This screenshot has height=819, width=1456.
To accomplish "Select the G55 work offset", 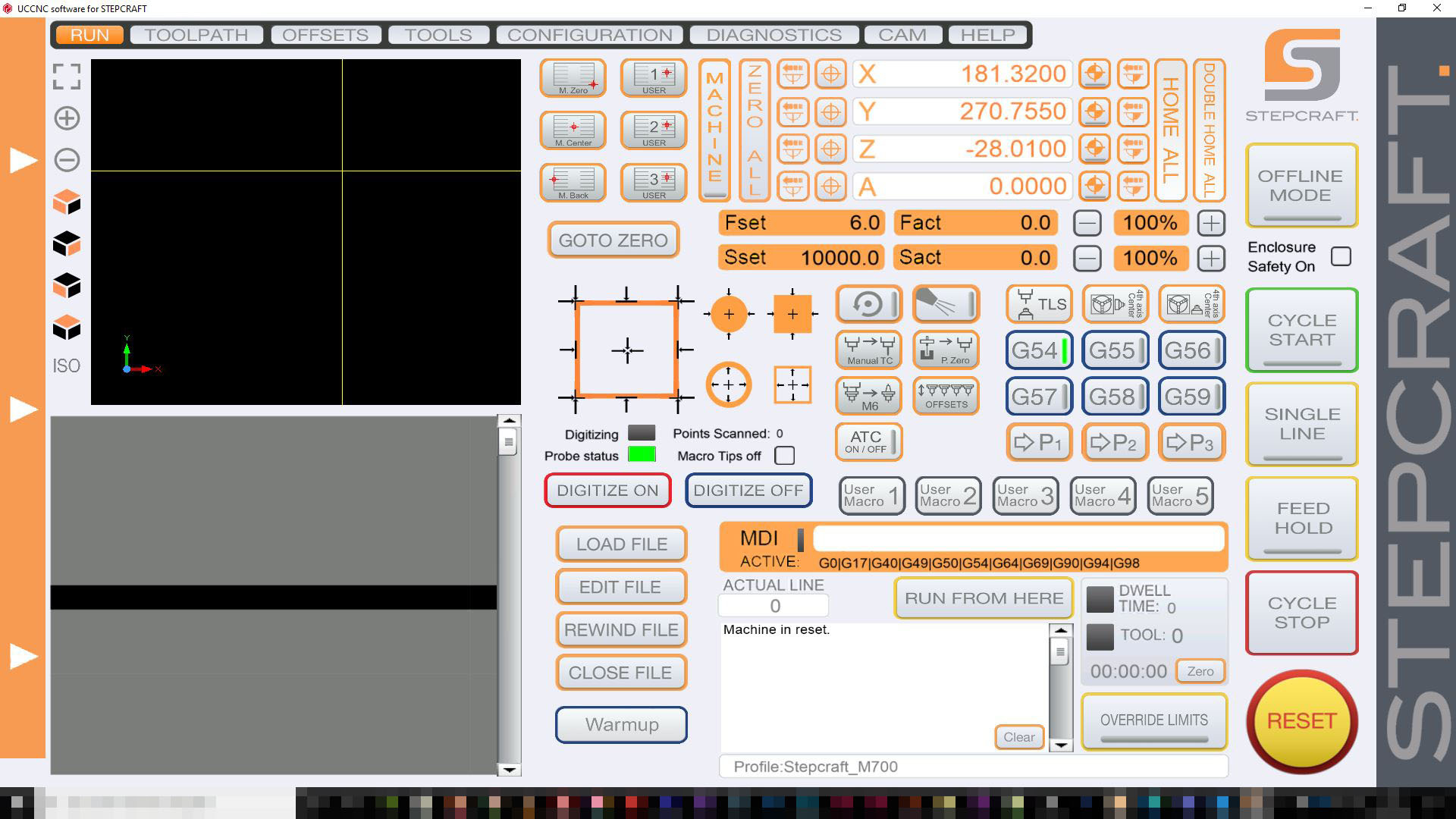I will click(1113, 350).
